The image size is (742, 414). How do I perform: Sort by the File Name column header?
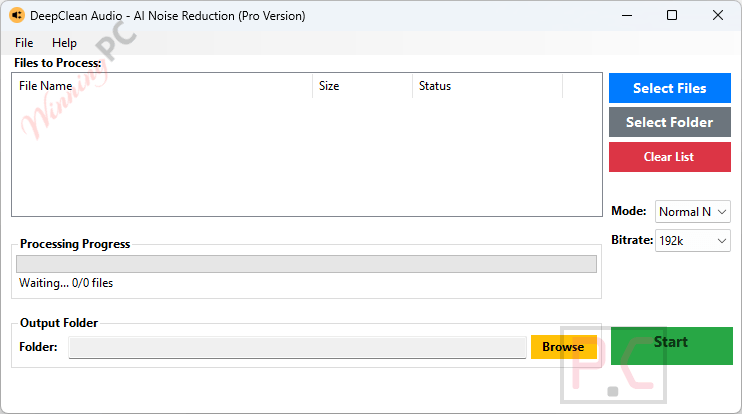point(162,86)
